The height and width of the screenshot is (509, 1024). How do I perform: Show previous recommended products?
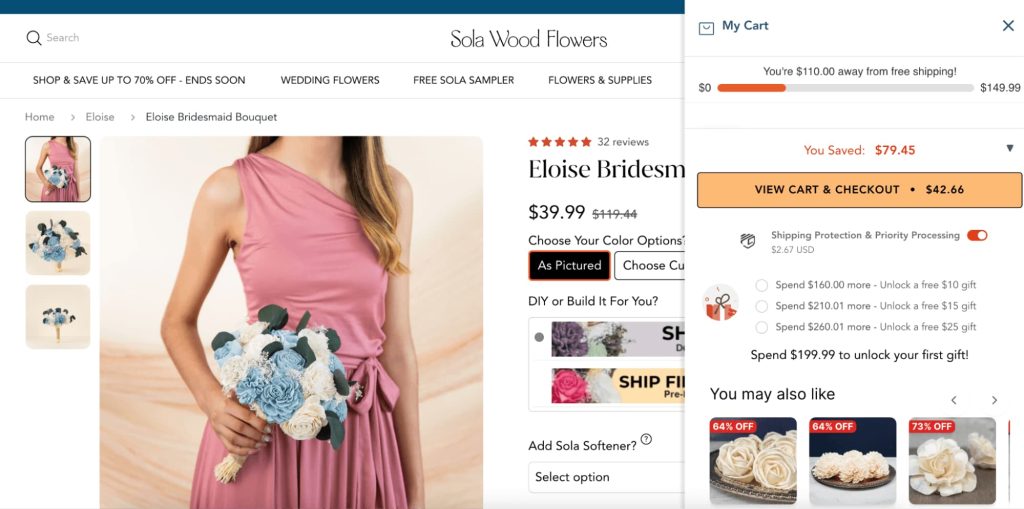click(954, 400)
